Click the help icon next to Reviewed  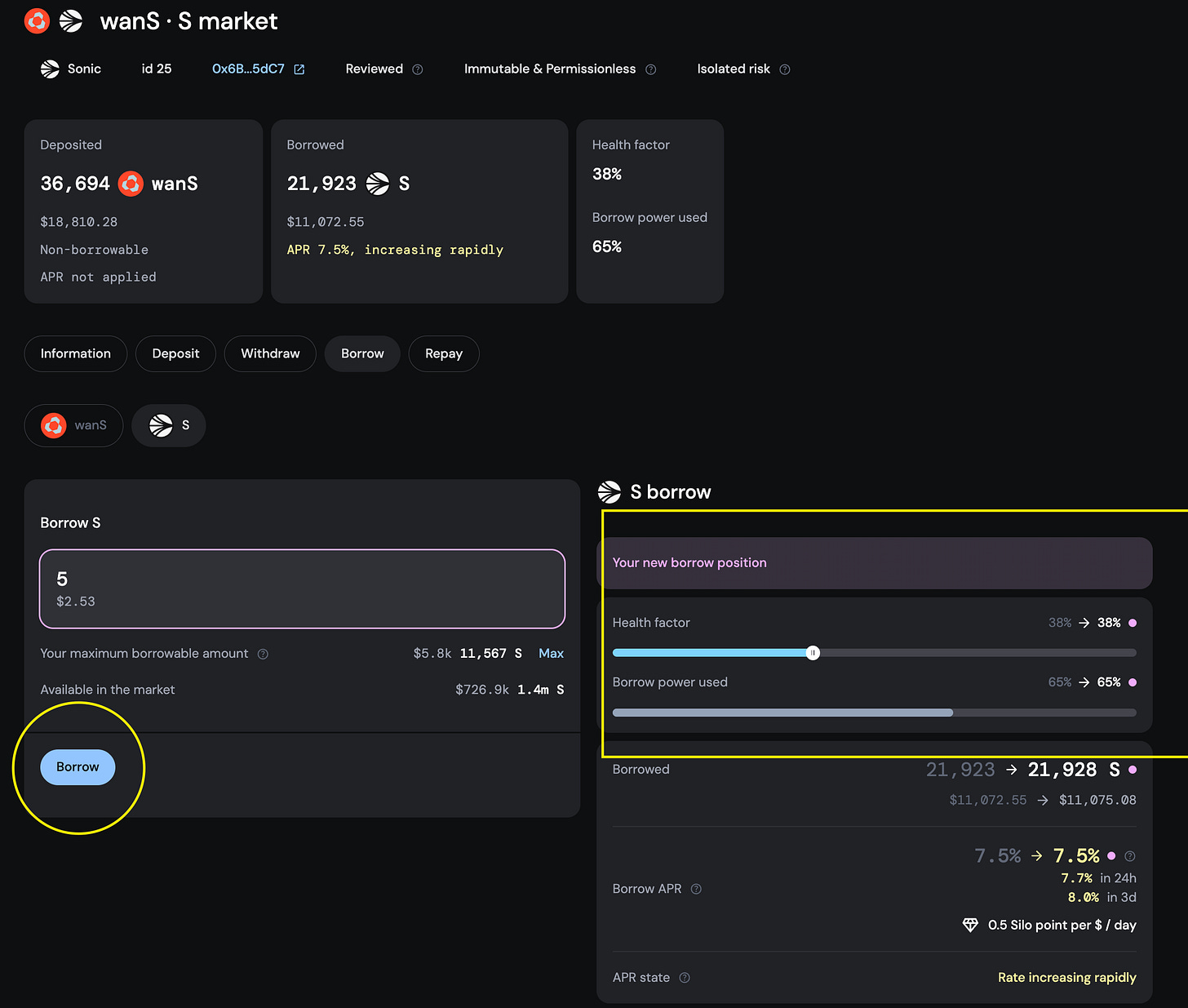coord(418,69)
